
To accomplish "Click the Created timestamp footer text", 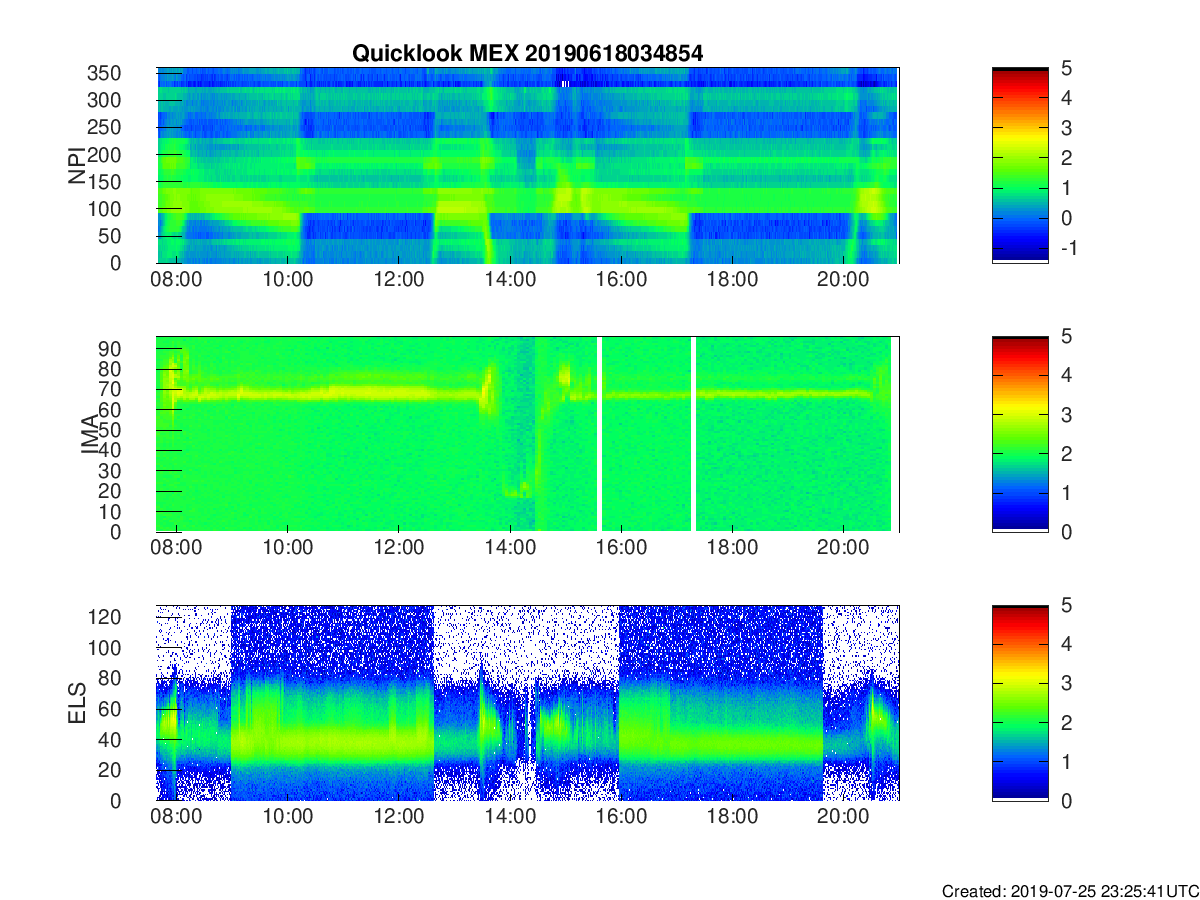I will (1069, 890).
